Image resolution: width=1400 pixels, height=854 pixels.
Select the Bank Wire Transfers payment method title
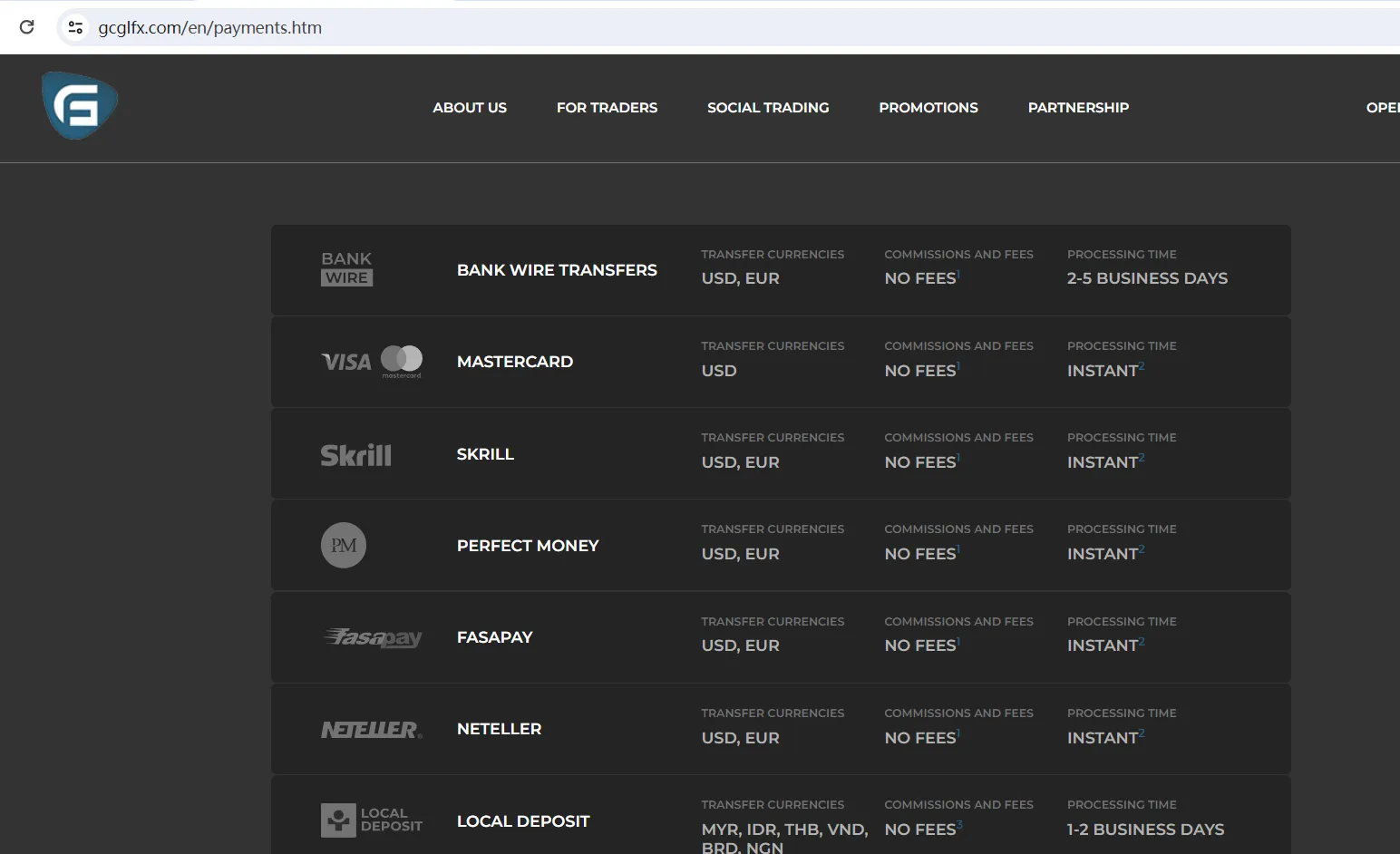557,270
